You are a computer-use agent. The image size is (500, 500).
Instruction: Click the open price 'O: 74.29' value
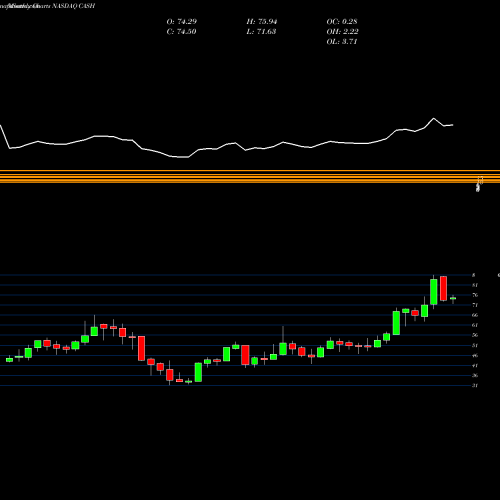[x=182, y=22]
